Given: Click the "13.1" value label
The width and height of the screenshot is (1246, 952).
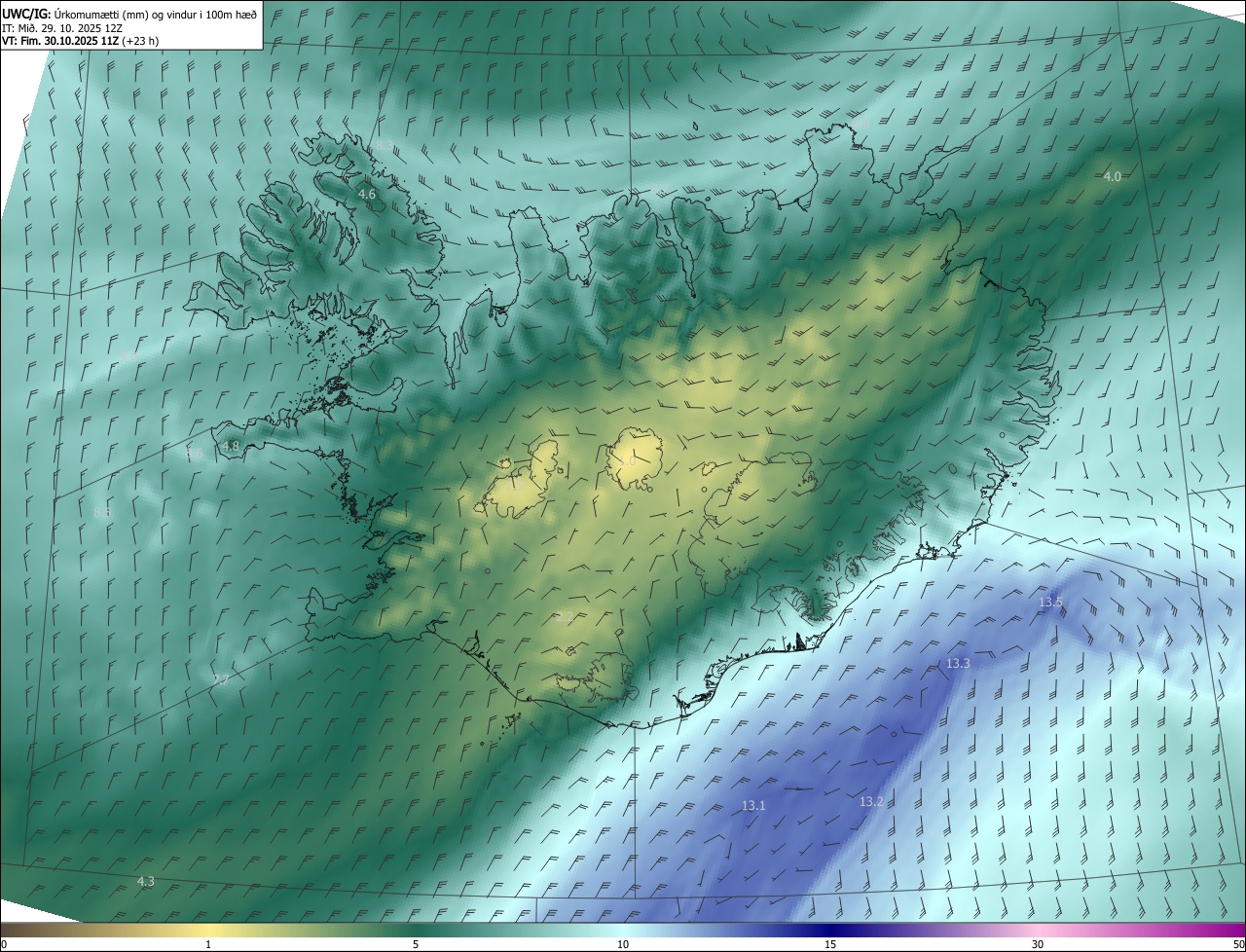Looking at the screenshot, I should point(753,806).
